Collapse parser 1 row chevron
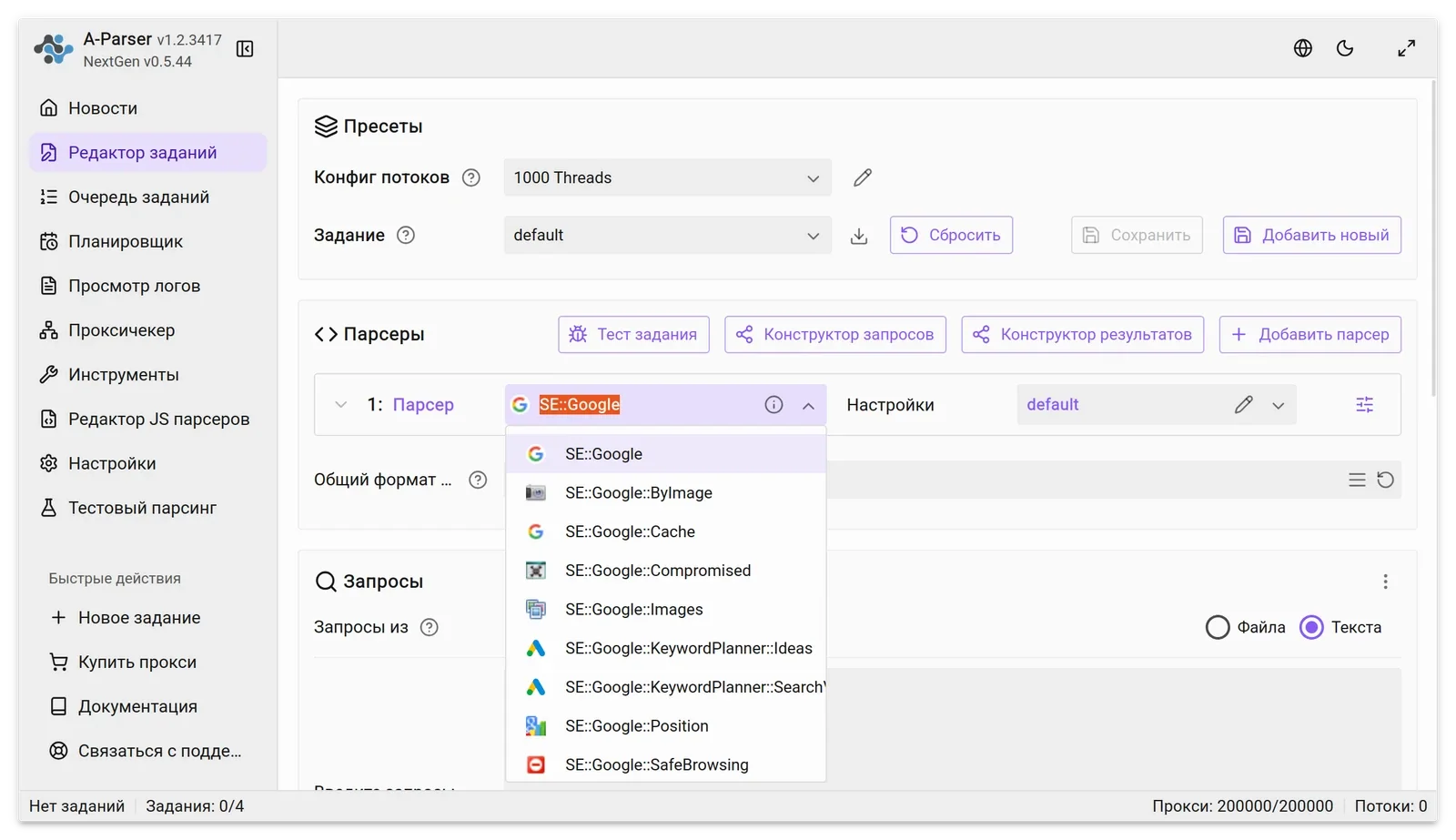This screenshot has height=840, width=1456. pos(340,405)
